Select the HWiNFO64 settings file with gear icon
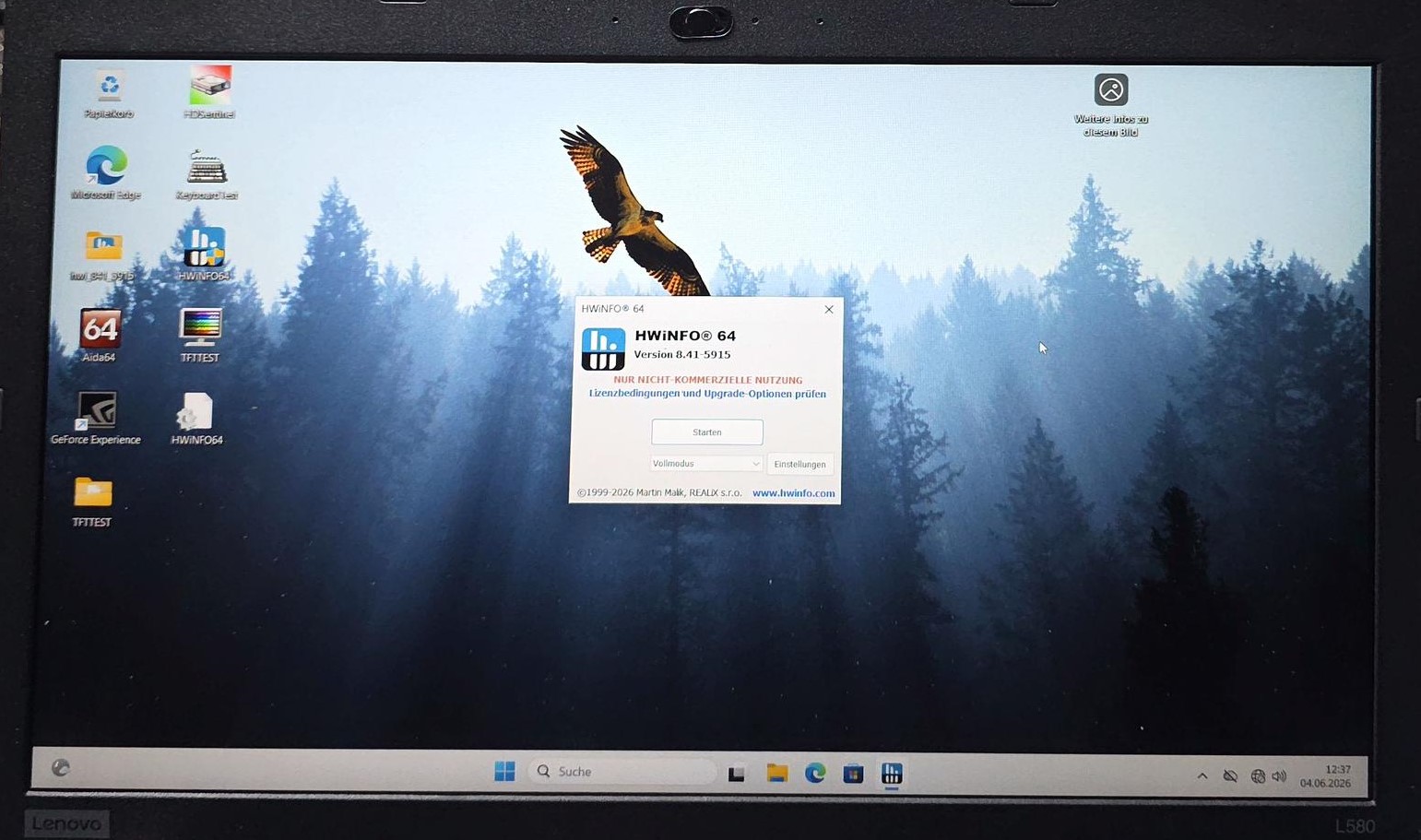1421x840 pixels. tap(196, 419)
